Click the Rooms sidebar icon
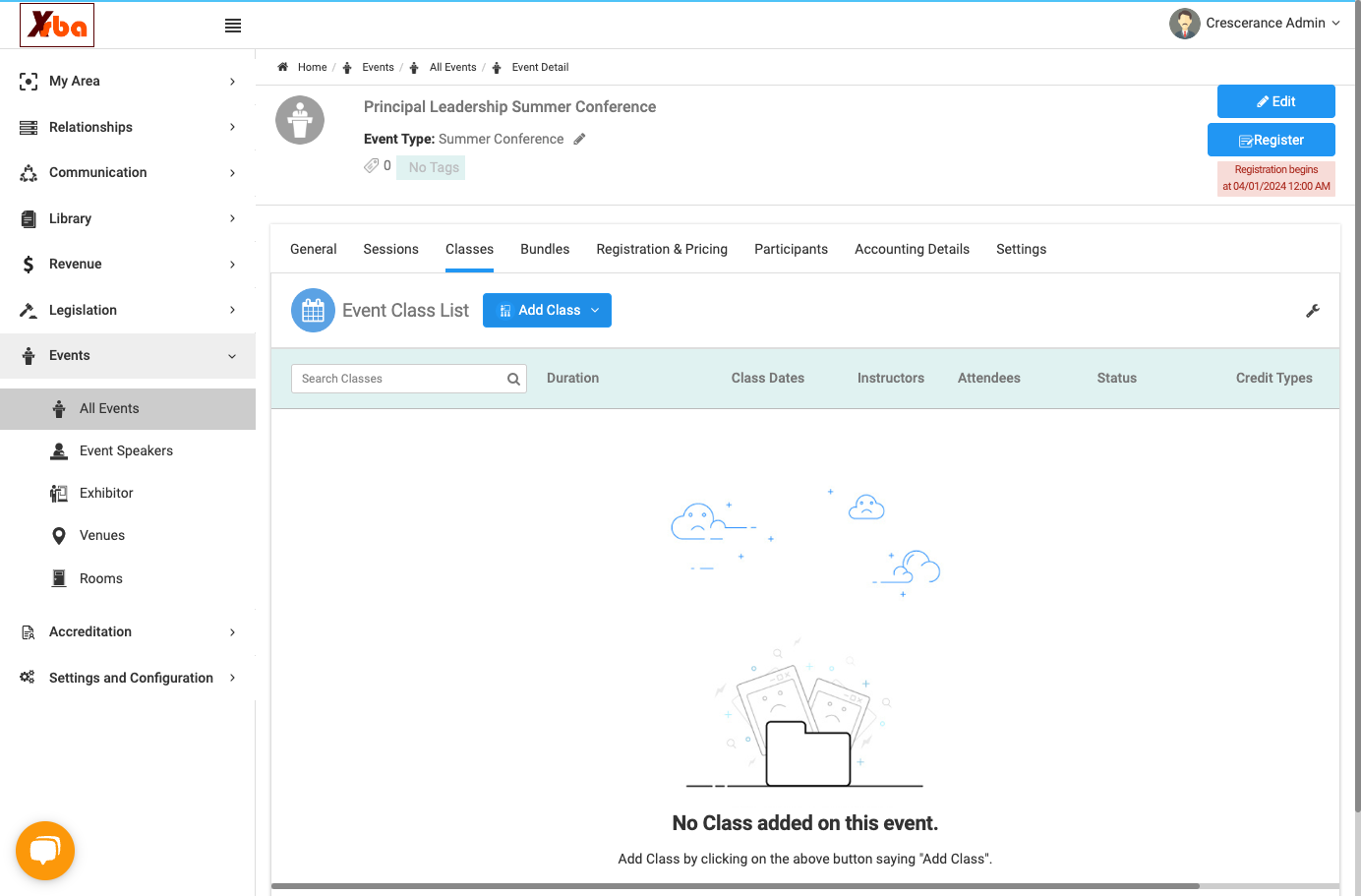Viewport: 1361px width, 896px height. [x=59, y=578]
